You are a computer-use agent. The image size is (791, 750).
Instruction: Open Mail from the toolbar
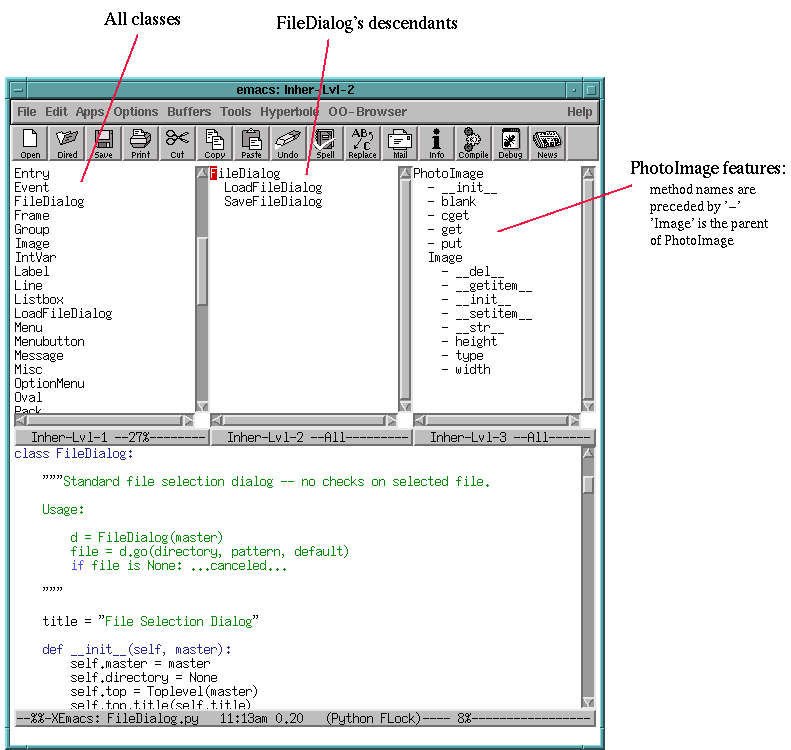coord(400,144)
